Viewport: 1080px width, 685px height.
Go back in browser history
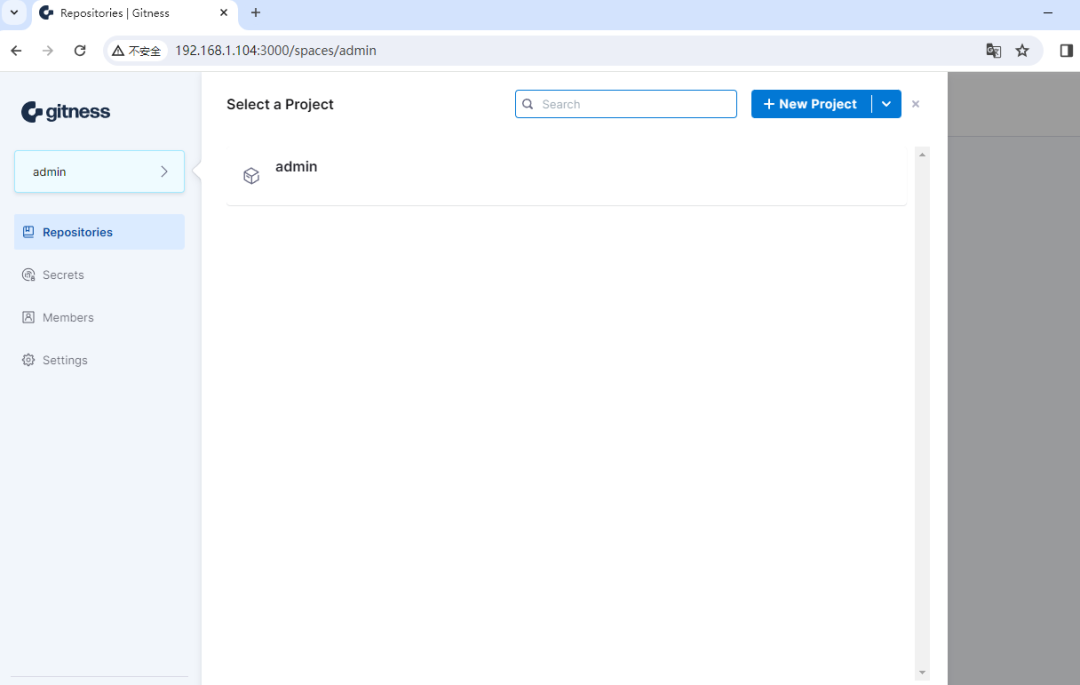[x=17, y=50]
